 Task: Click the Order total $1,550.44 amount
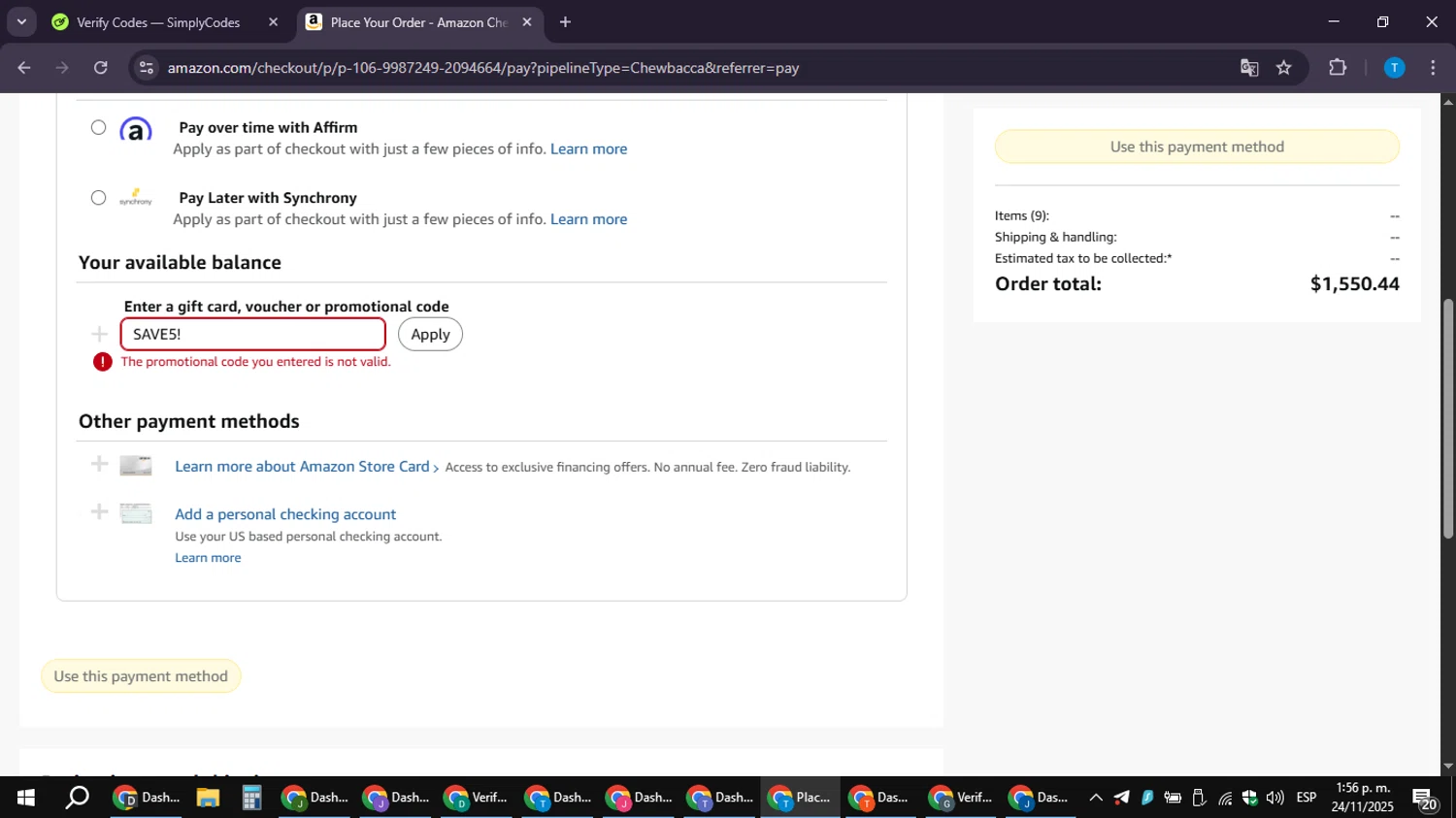click(x=1355, y=284)
